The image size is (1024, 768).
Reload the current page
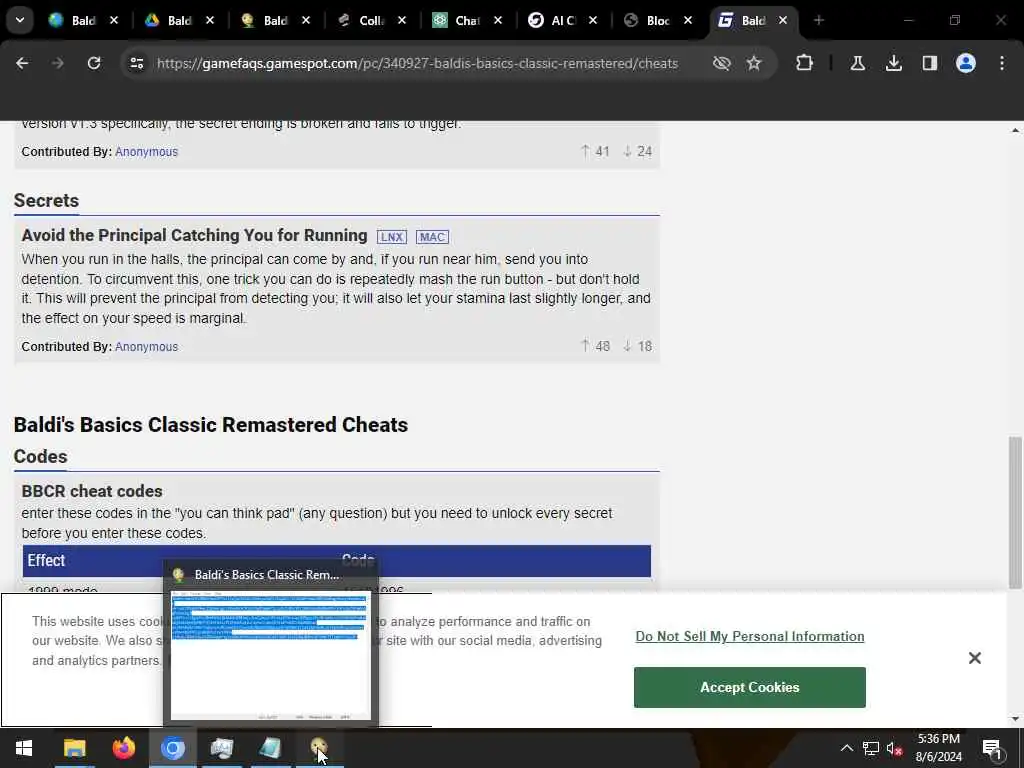tap(94, 63)
